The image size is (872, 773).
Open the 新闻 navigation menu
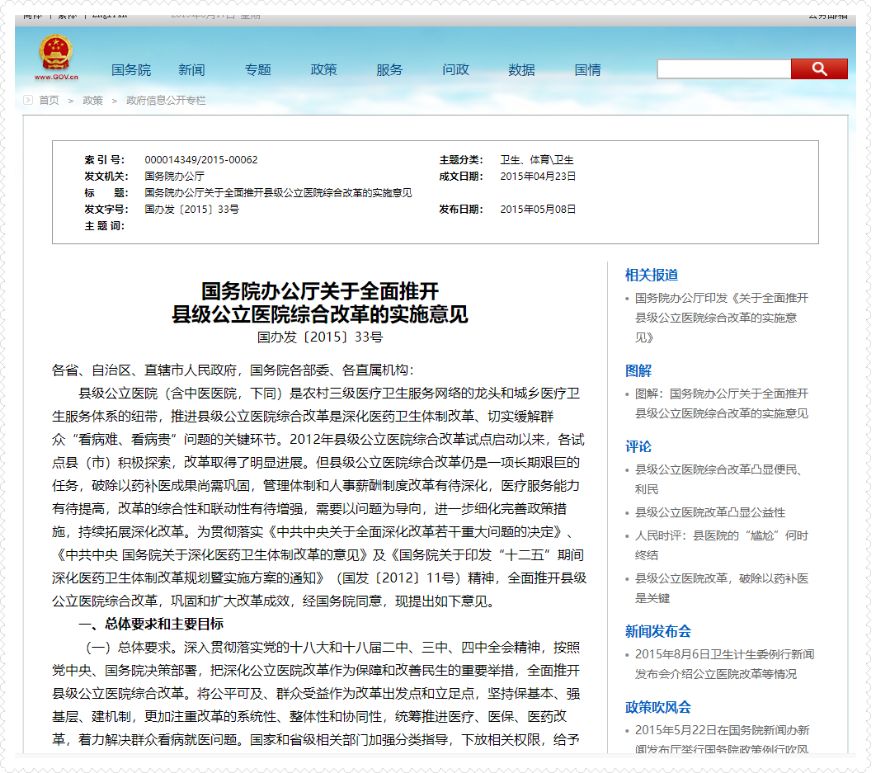tap(192, 70)
